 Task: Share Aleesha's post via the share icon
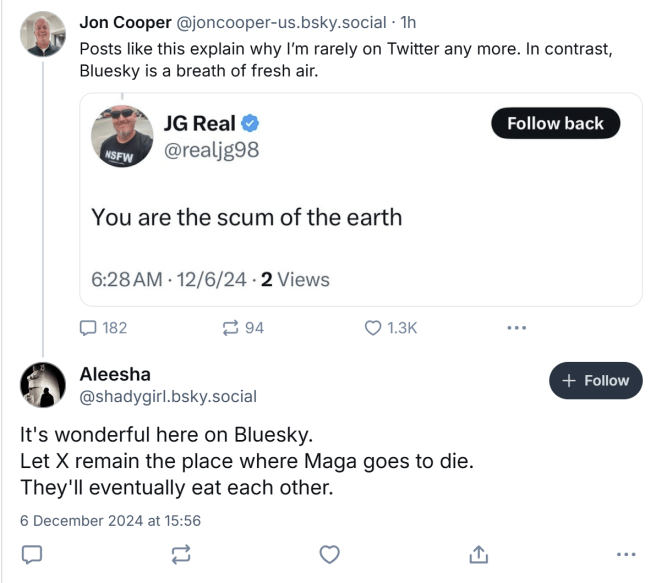tap(478, 554)
